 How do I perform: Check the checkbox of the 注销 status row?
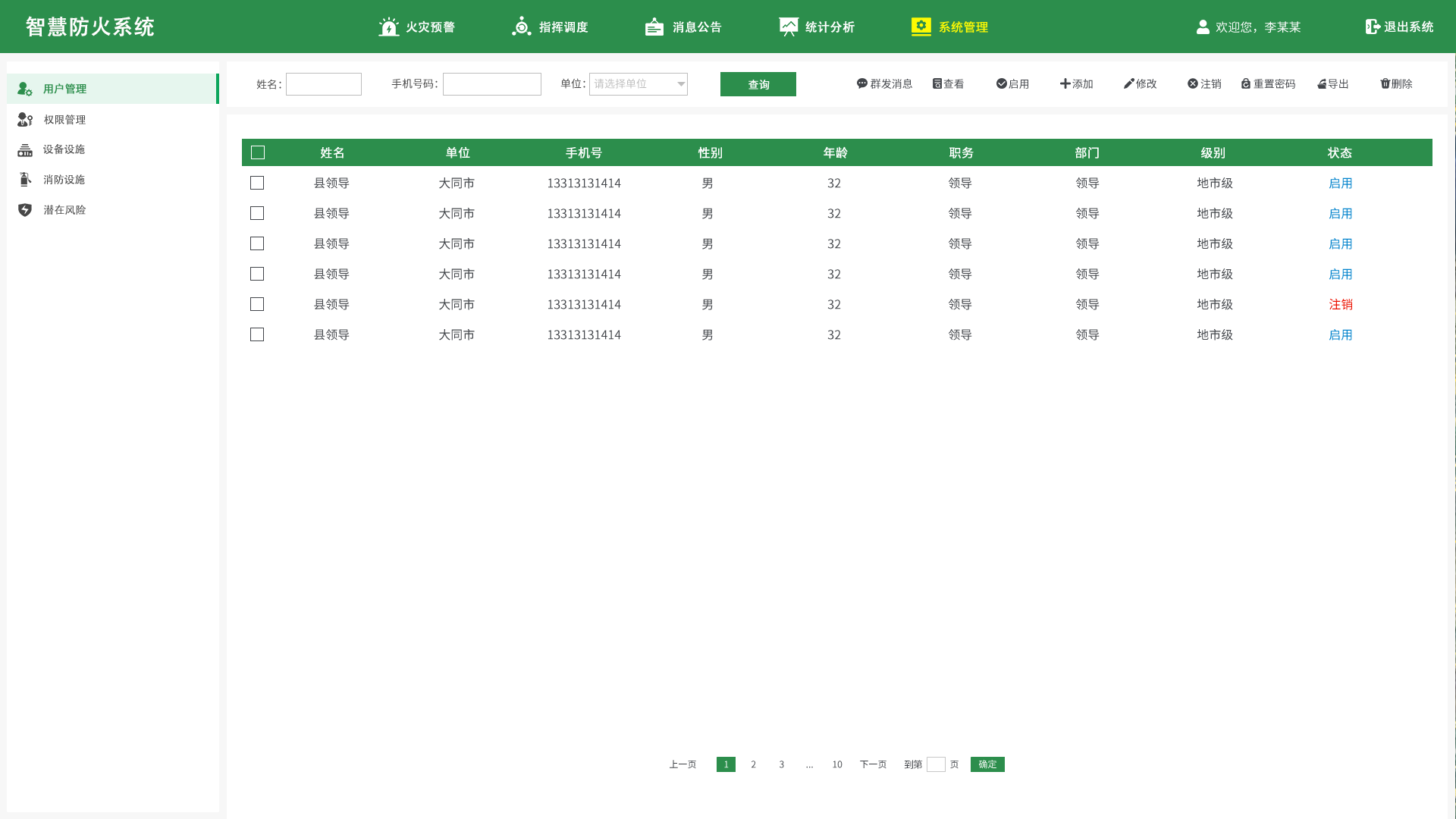tap(257, 304)
